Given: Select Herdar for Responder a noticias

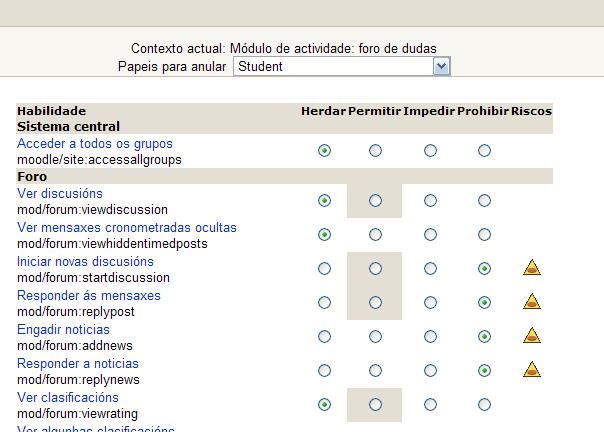Looking at the screenshot, I should [x=324, y=371].
